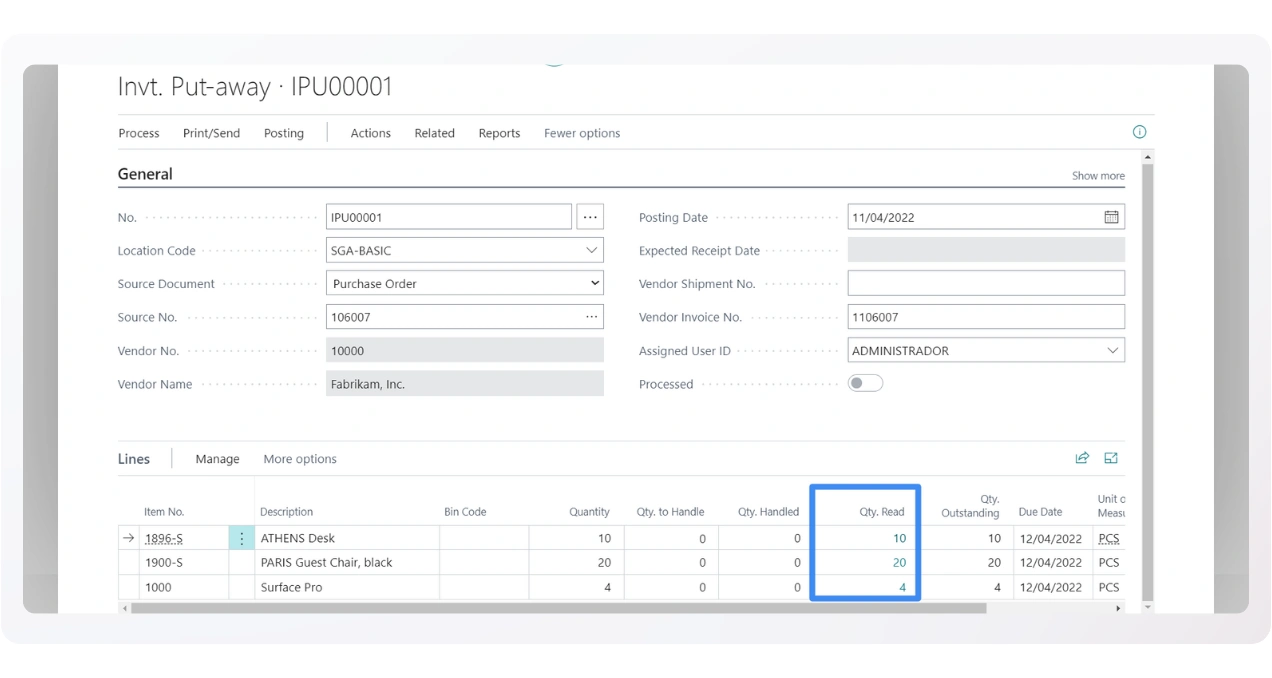This screenshot has width=1272, height=678.
Task: Open the Print/Send menu
Action: tap(211, 133)
